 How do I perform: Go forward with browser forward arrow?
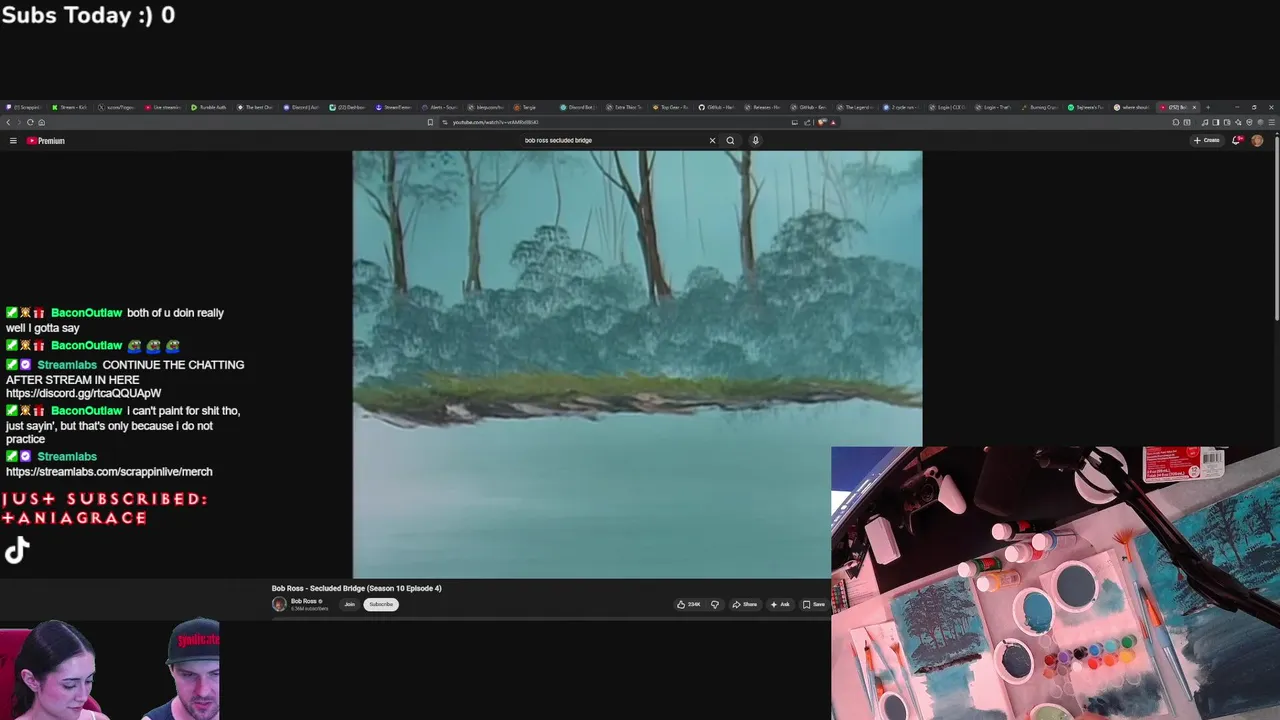[19, 122]
